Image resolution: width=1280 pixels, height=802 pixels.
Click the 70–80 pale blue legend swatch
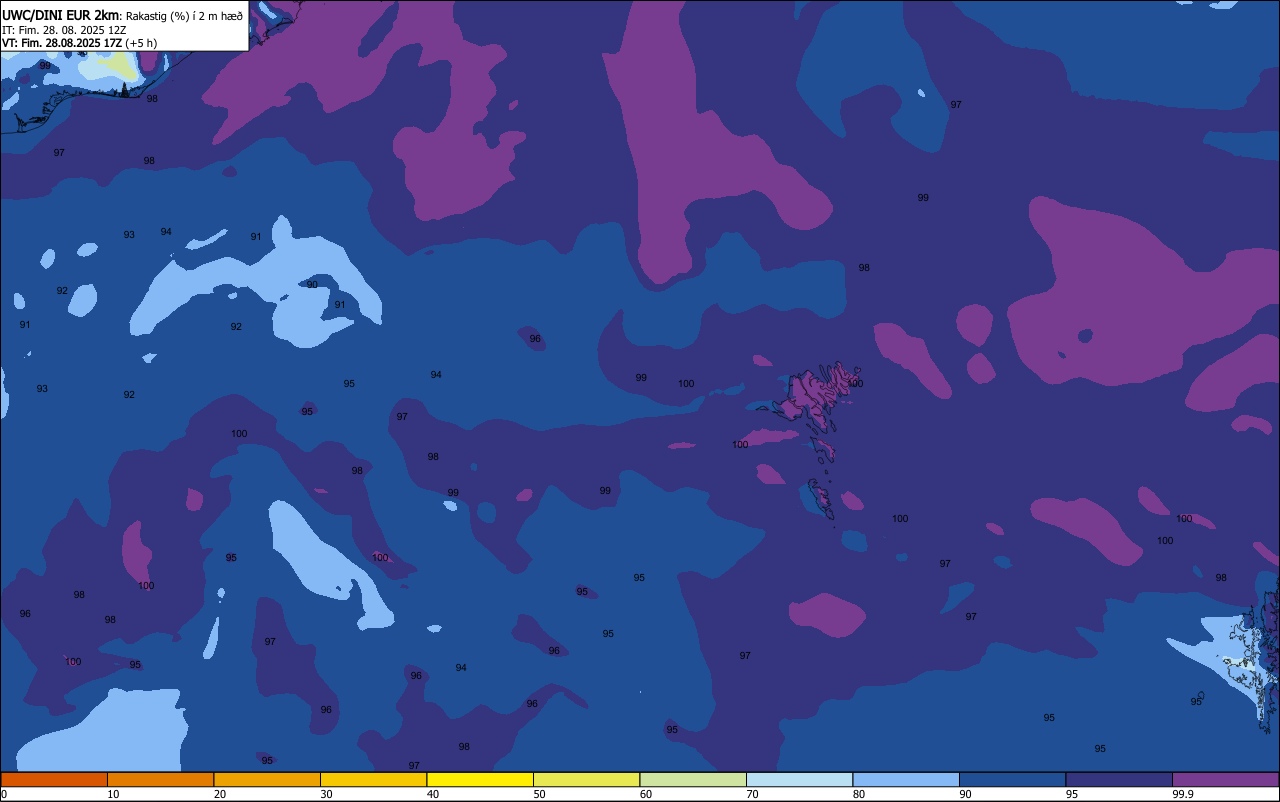(799, 779)
